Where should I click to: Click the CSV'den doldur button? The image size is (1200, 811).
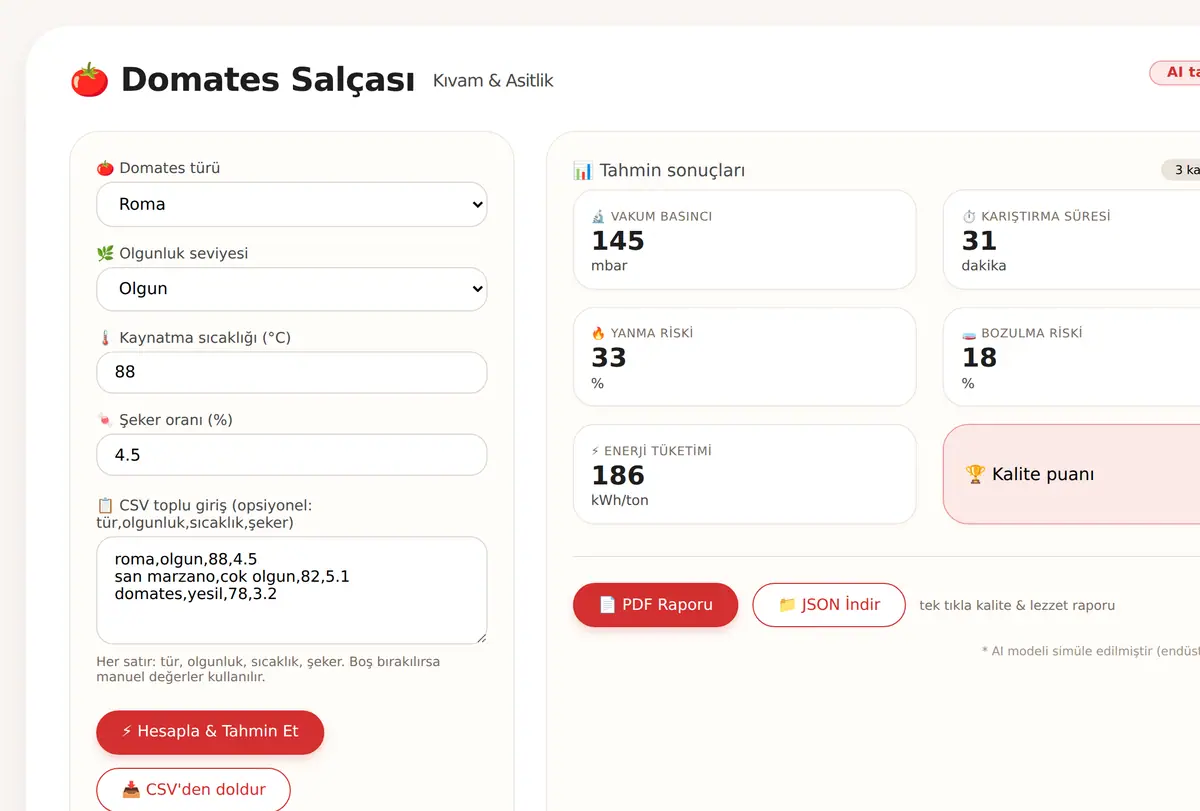click(x=194, y=790)
